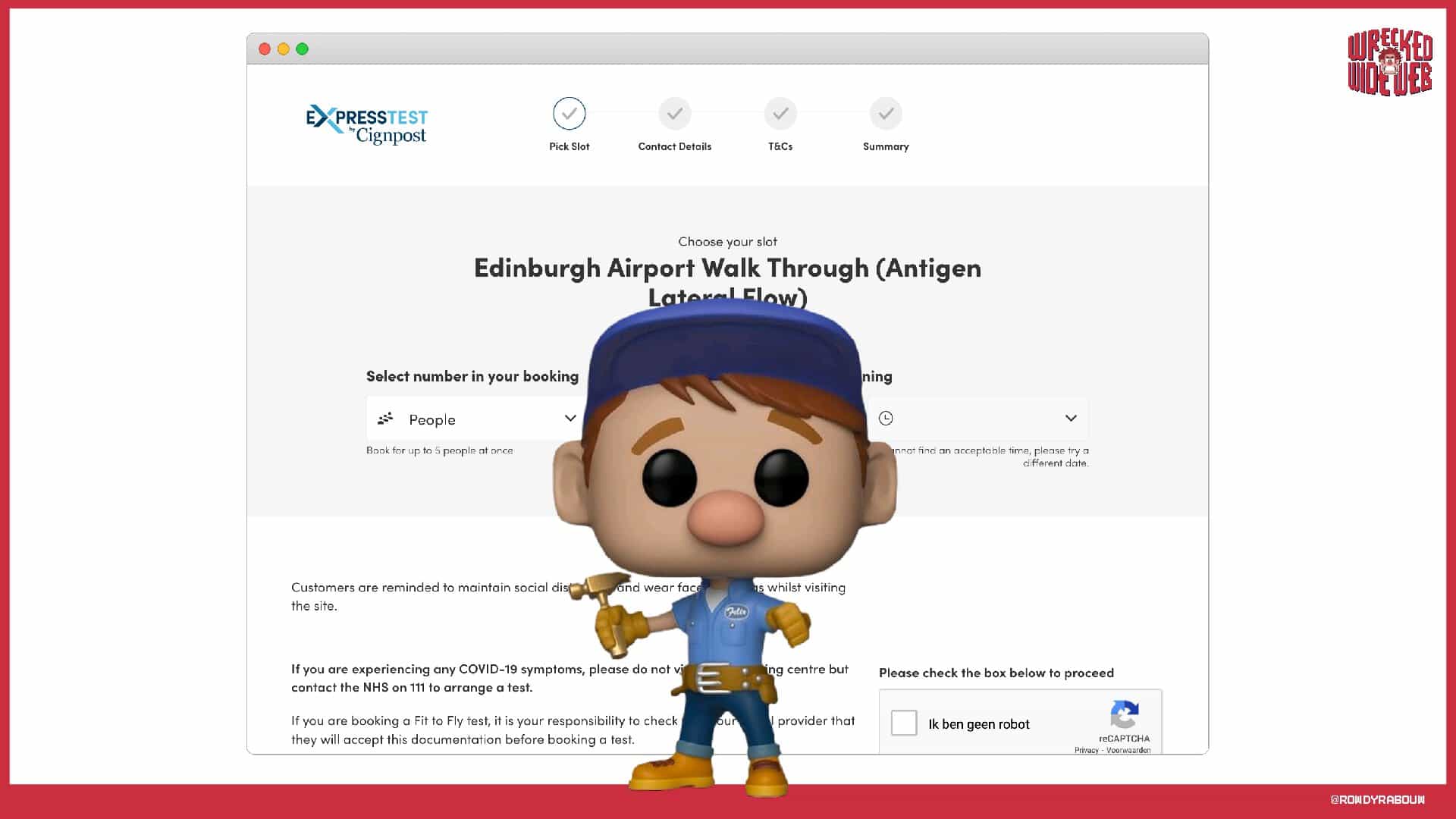
Task: Click the clock icon in time field
Action: pos(886,418)
